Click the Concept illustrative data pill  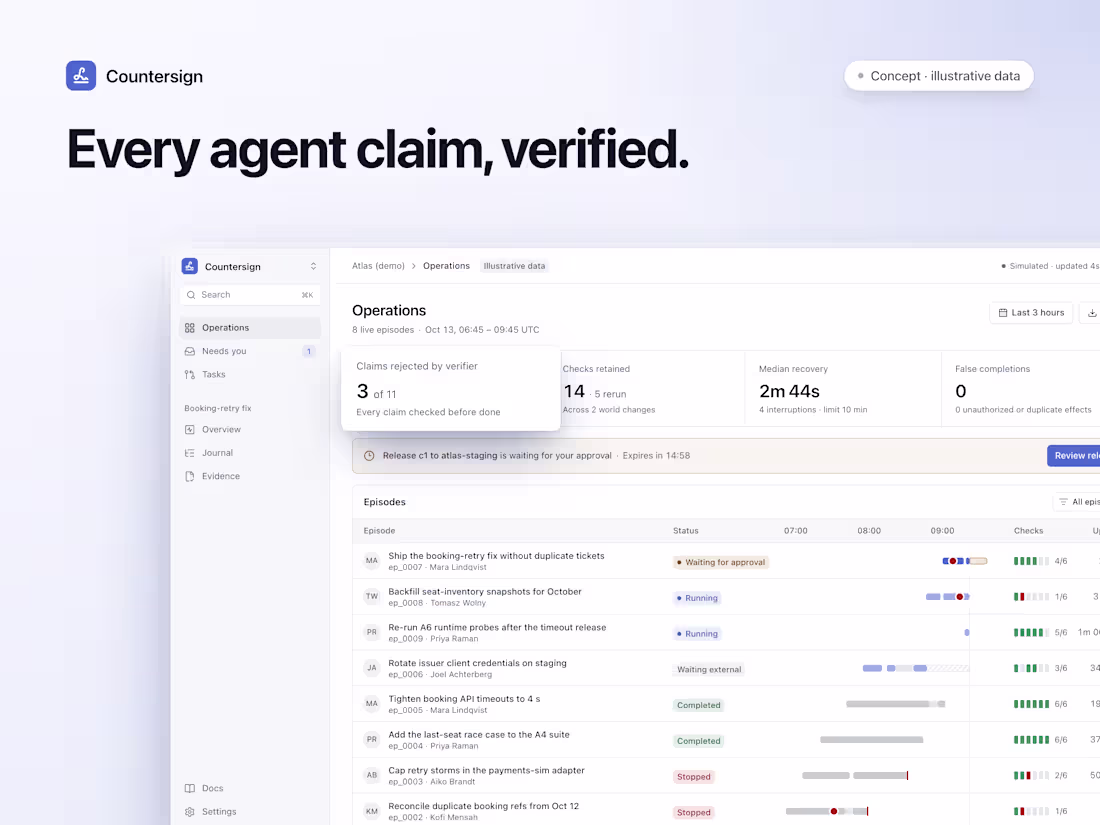[x=939, y=76]
